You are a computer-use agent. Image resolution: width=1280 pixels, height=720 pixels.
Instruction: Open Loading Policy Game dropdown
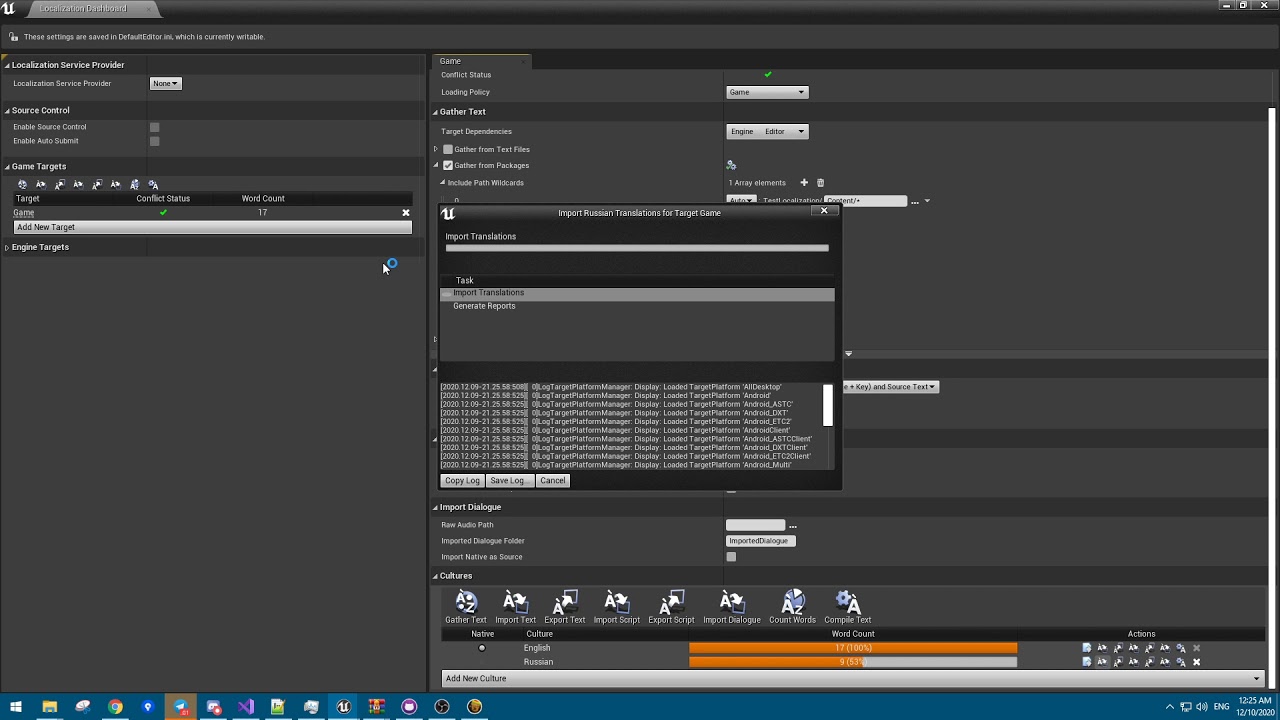[766, 92]
